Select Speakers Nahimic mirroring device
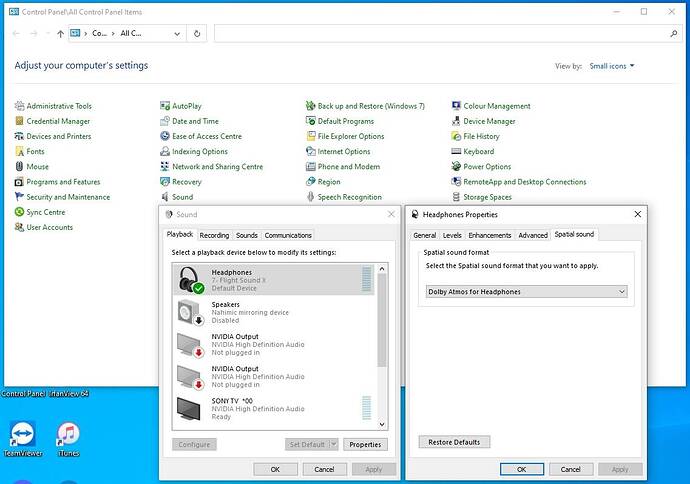This screenshot has height=484, width=690. 274,312
